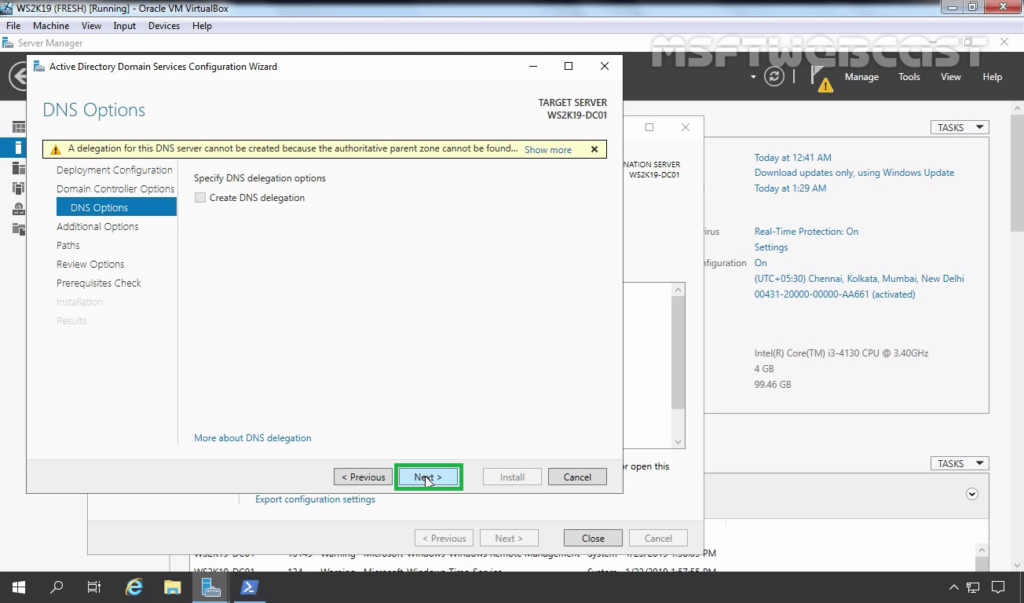
Task: Click Previous in the AD DS wizard
Action: point(363,477)
